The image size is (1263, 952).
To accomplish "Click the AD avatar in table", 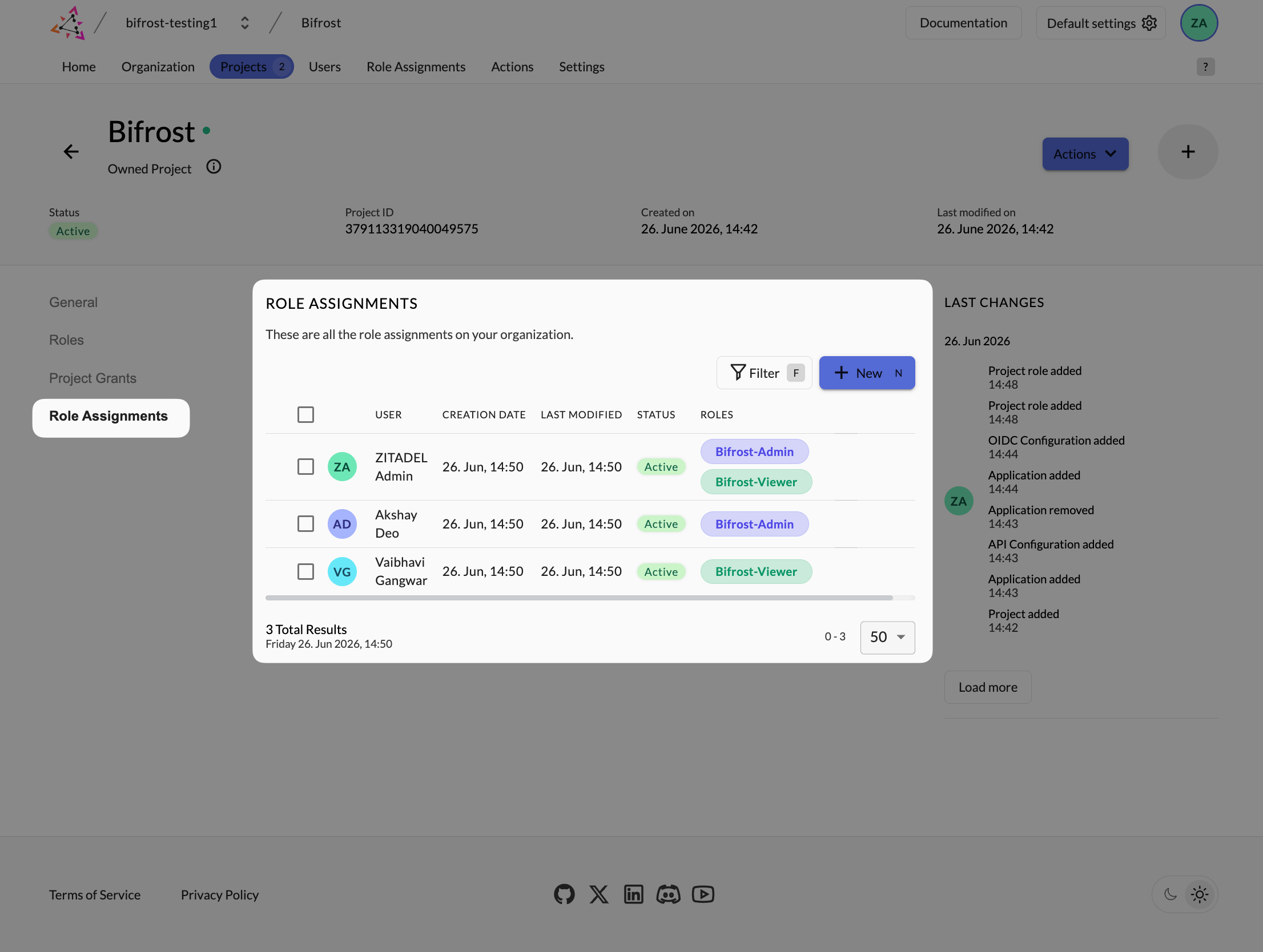I will pyautogui.click(x=342, y=524).
